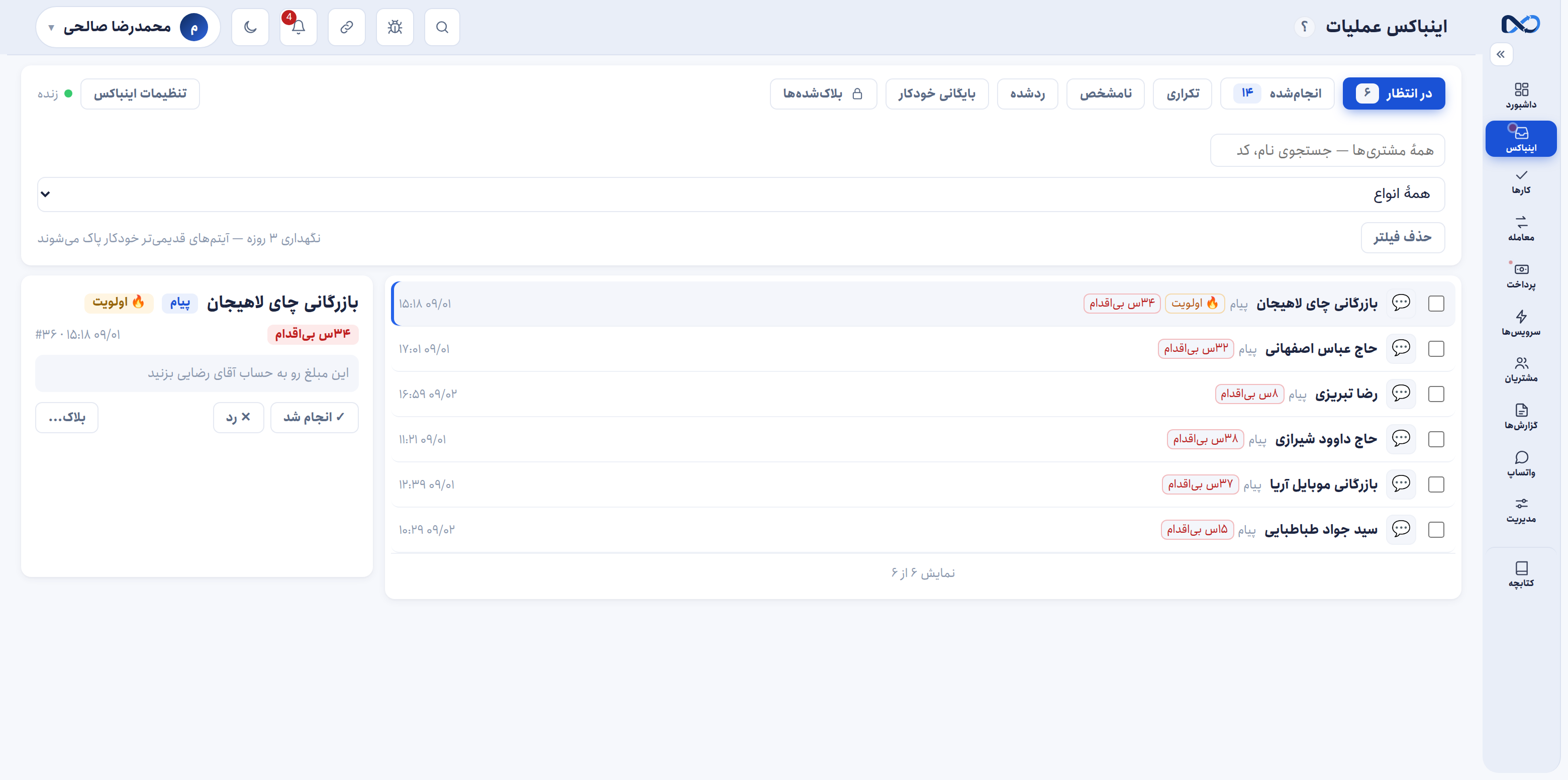Mark item done with انجام شد button
This screenshot has height=780, width=1568.
[x=314, y=418]
